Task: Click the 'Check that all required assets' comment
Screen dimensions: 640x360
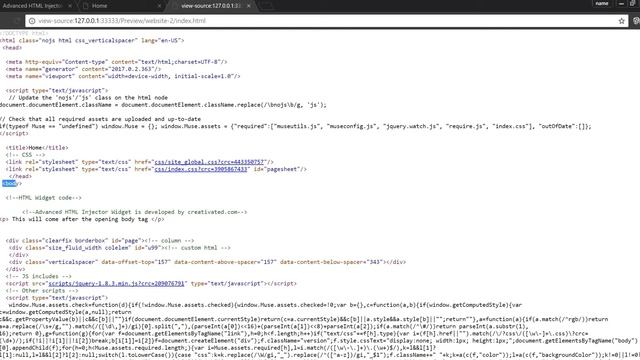Action: point(100,119)
